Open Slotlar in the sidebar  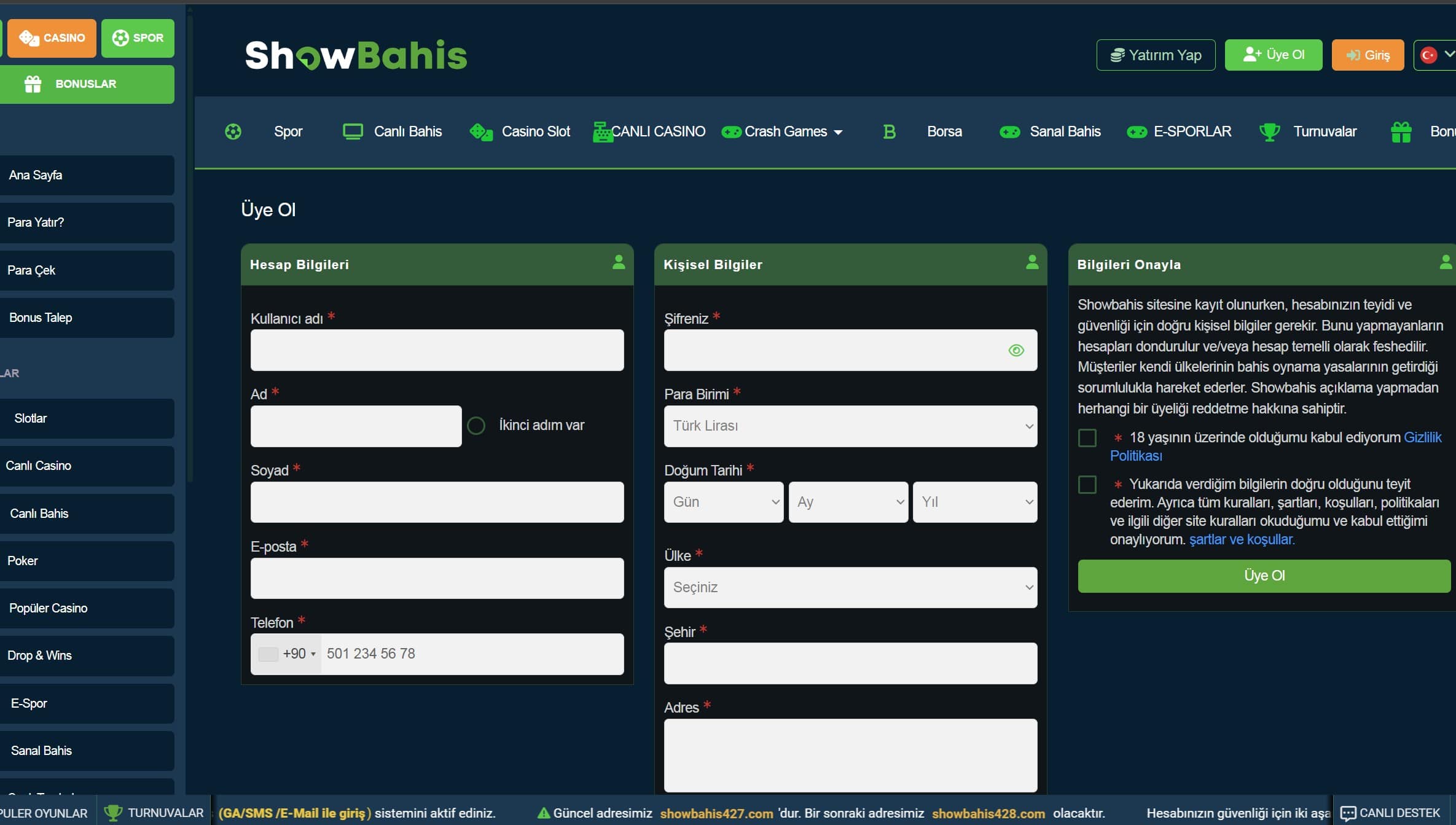pos(87,418)
